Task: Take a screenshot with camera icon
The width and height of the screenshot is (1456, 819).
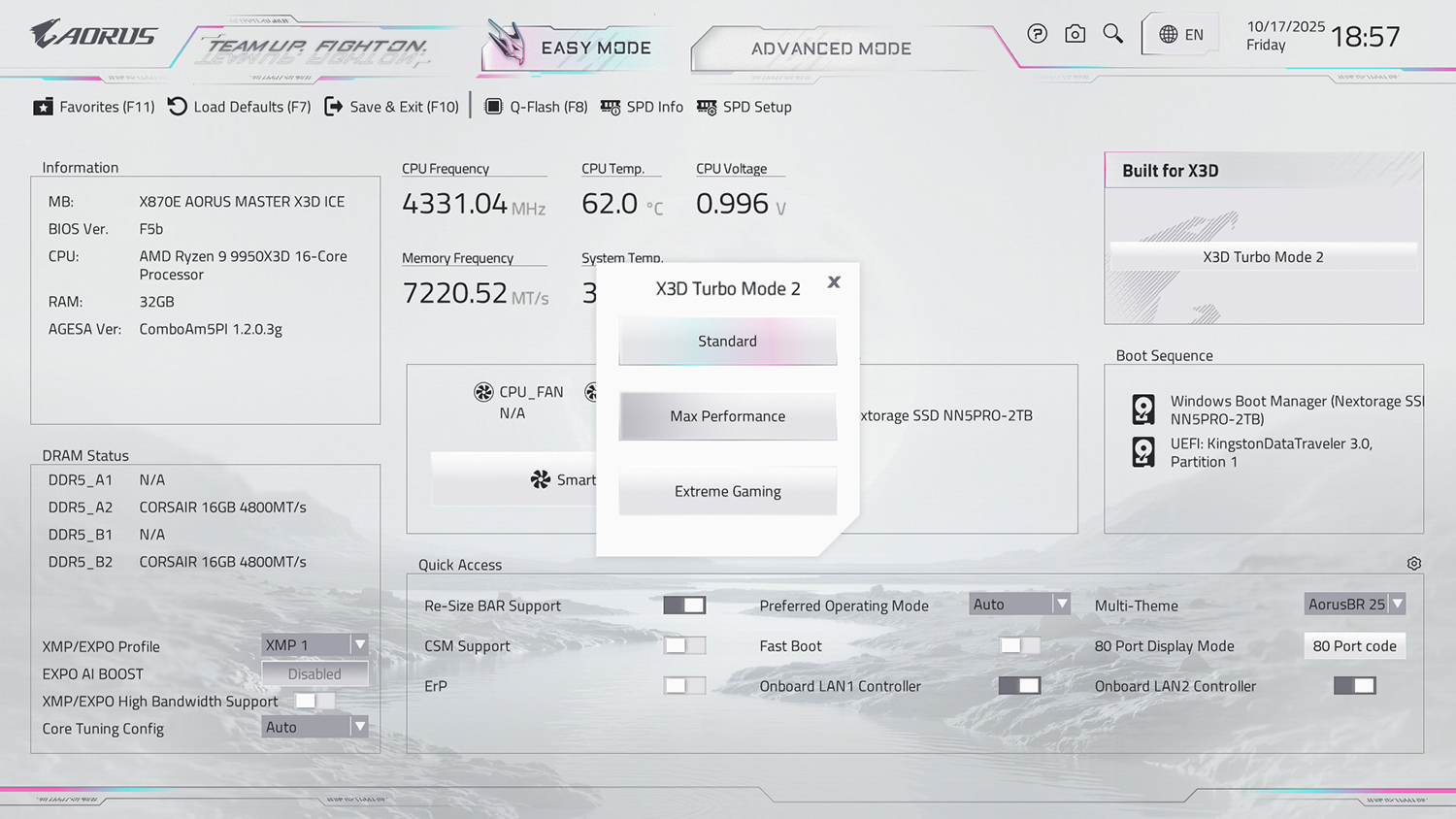Action: [1075, 34]
